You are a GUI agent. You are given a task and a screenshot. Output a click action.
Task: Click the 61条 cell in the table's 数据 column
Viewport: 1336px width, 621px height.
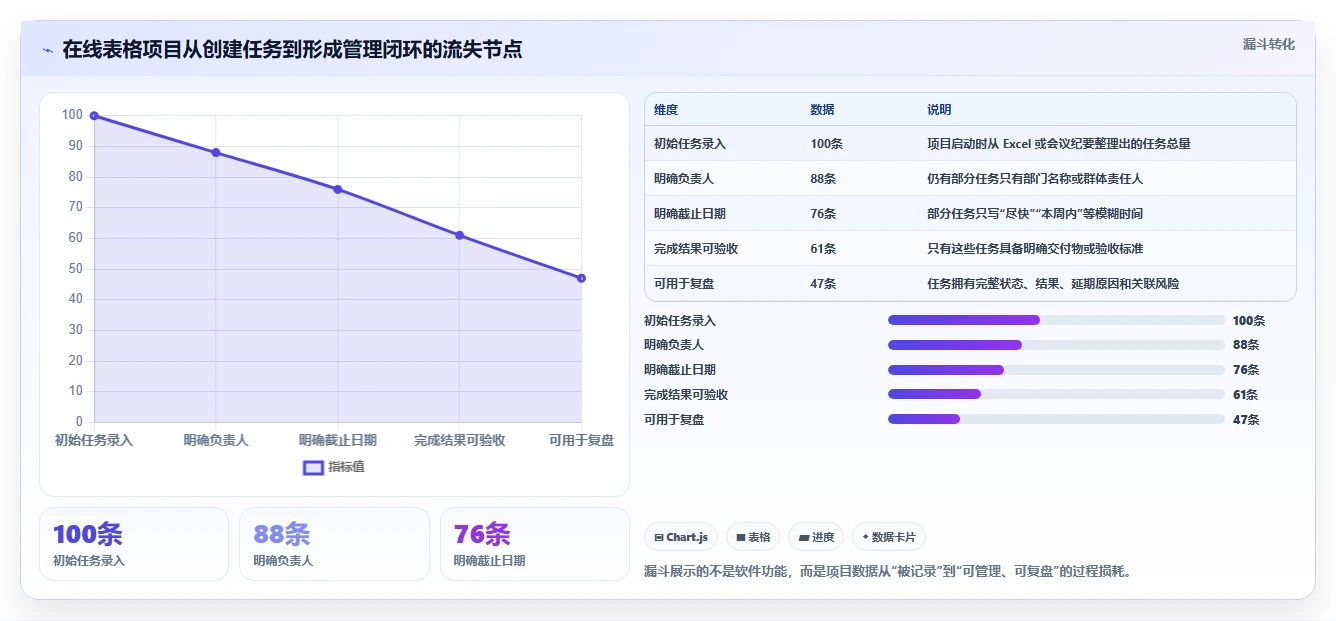[823, 249]
